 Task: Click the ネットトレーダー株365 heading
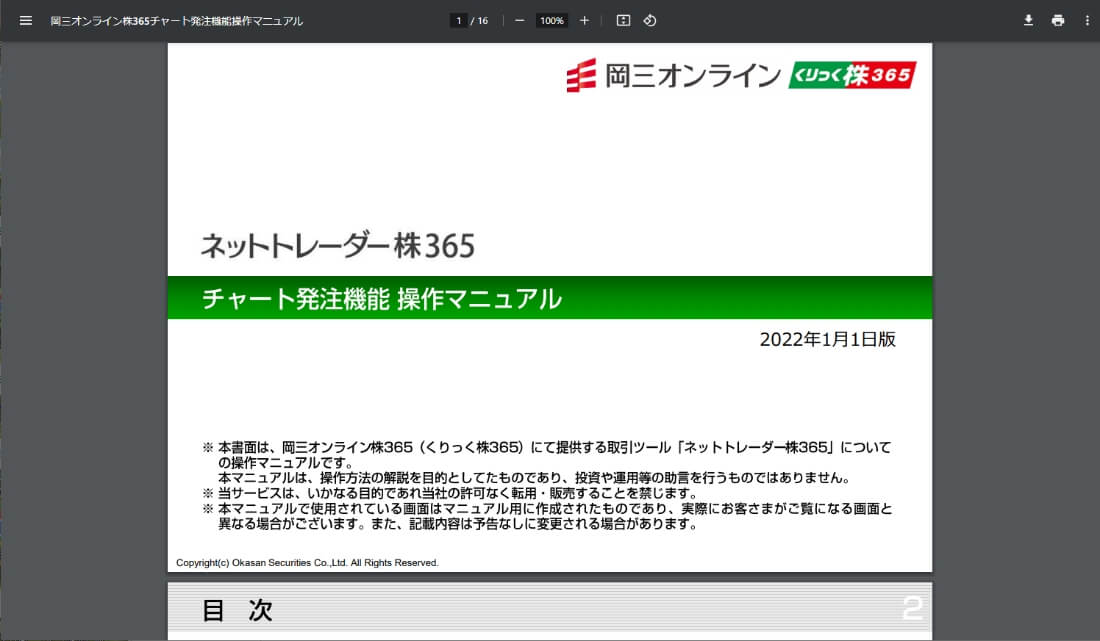(338, 245)
